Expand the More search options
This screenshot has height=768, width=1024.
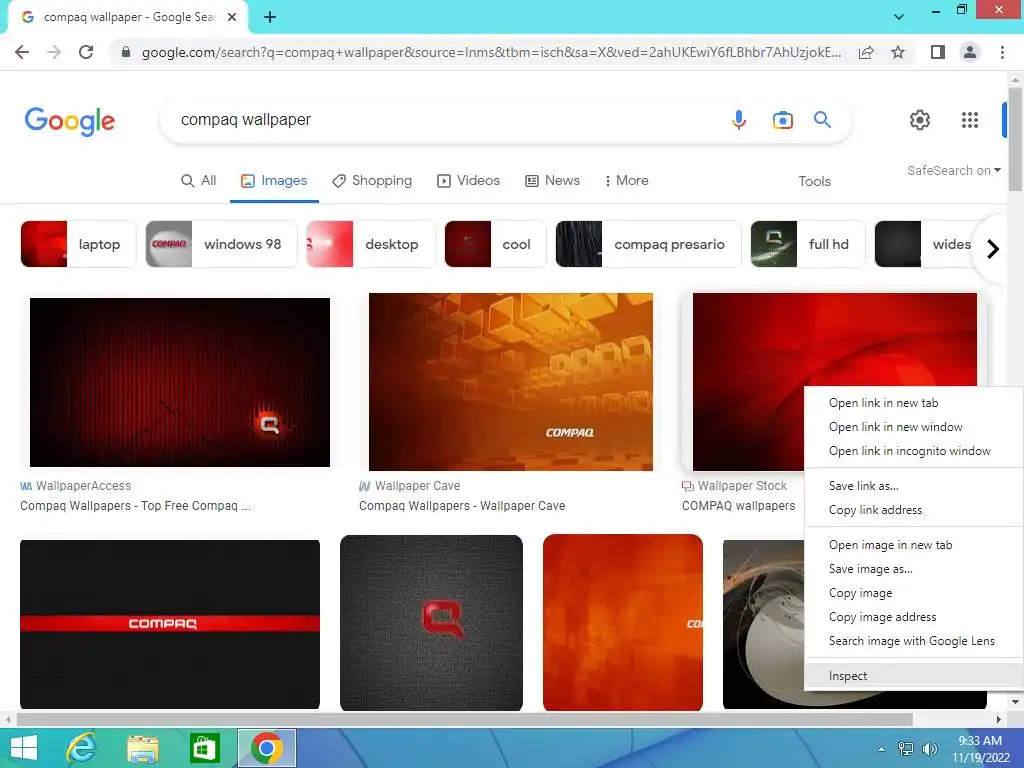pos(626,180)
